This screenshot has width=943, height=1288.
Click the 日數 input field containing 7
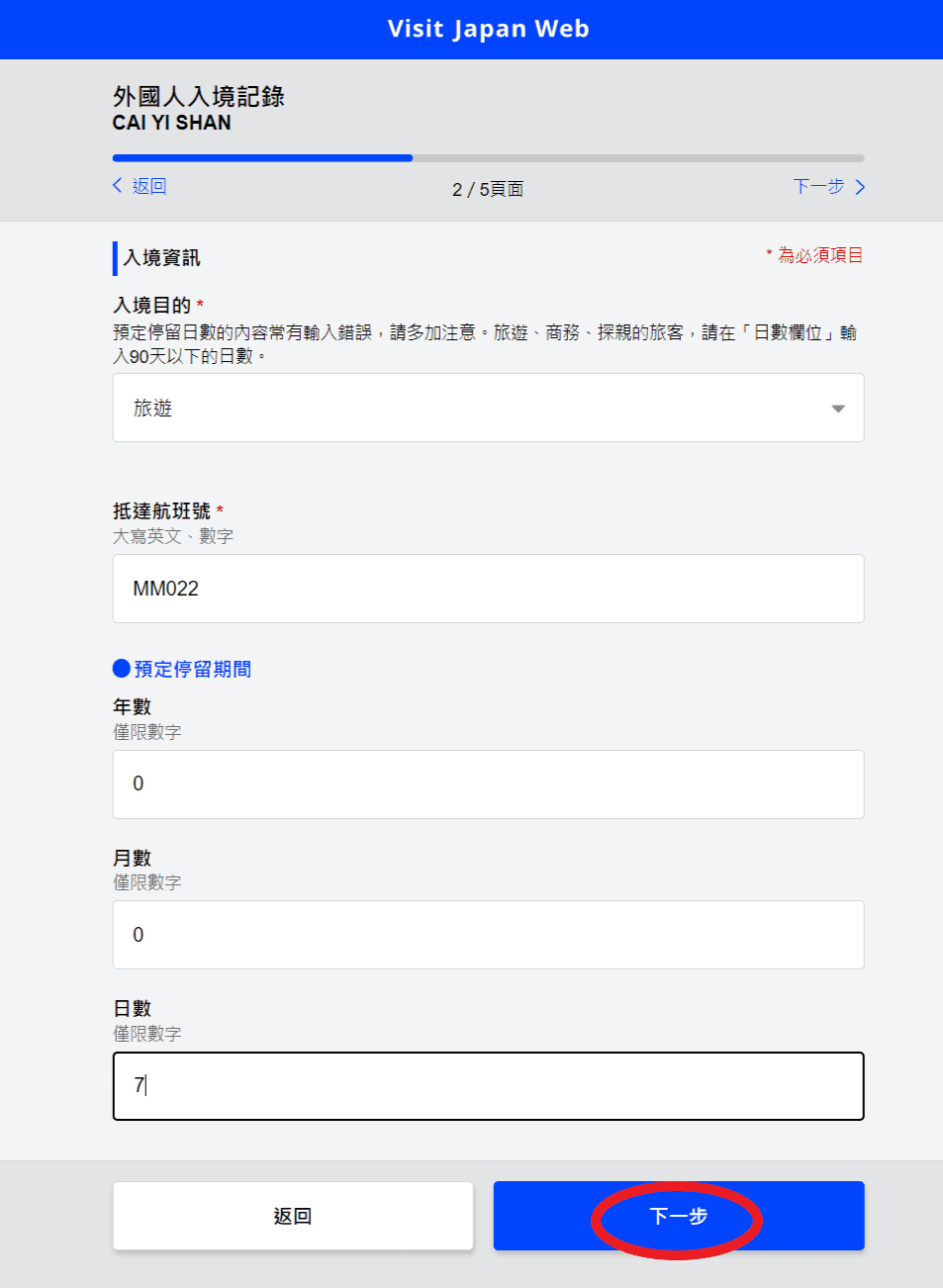(488, 1086)
